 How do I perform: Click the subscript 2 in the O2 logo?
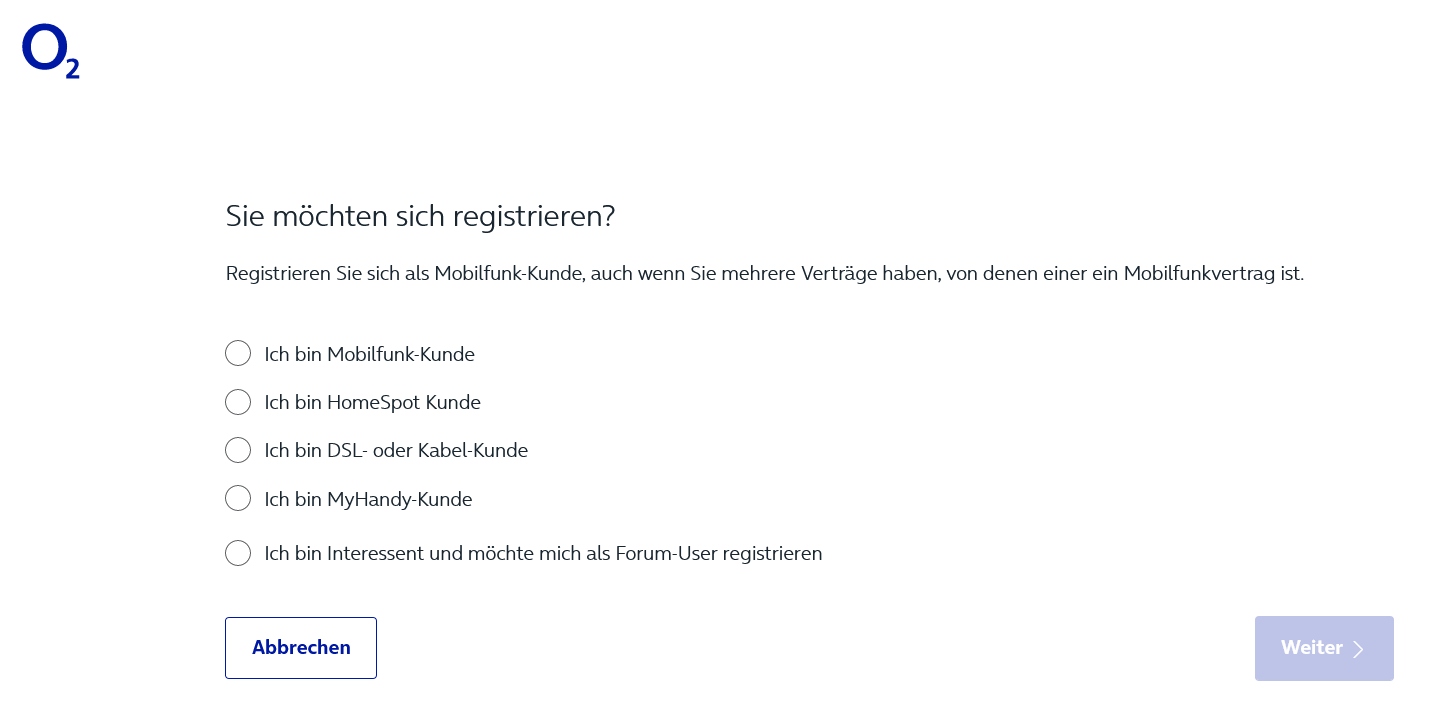[x=72, y=68]
